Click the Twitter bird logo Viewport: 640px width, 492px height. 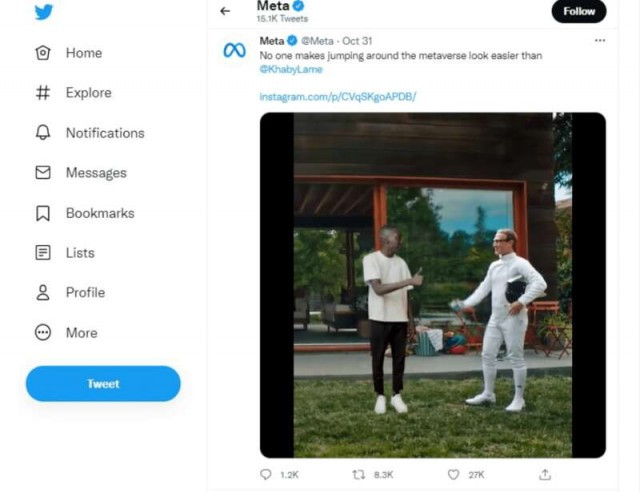coord(44,12)
